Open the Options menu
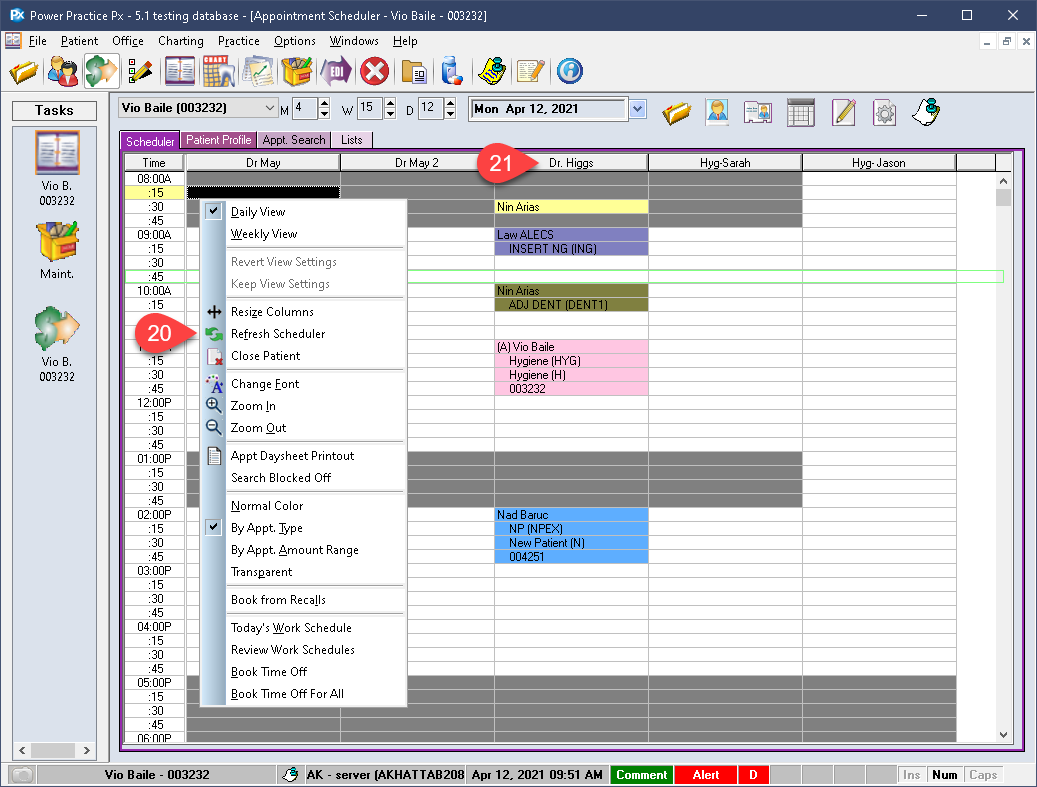1037x787 pixels. click(295, 41)
